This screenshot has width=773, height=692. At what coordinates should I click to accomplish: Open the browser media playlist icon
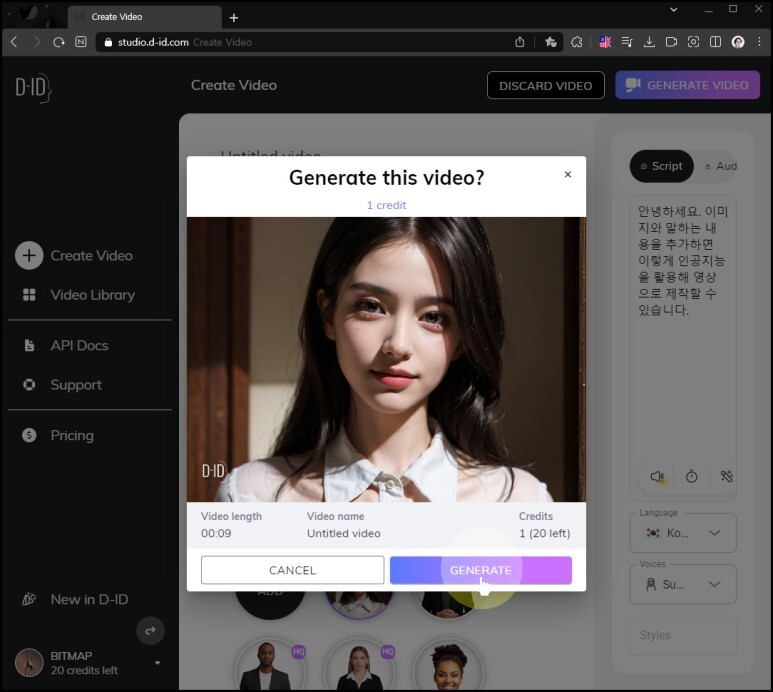[x=627, y=42]
